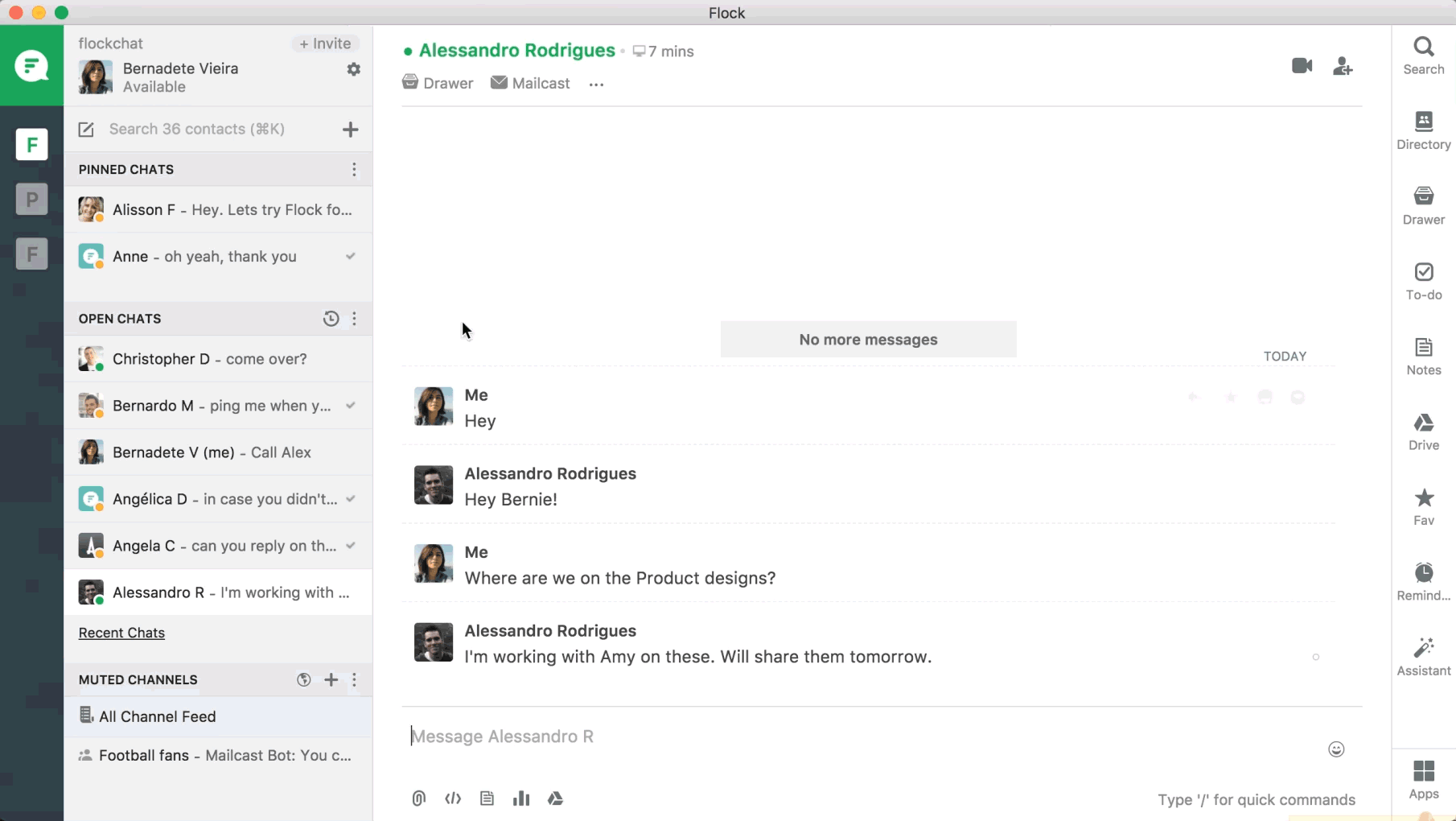The height and width of the screenshot is (821, 1456).
Task: Open the emoji picker
Action: point(1336,749)
